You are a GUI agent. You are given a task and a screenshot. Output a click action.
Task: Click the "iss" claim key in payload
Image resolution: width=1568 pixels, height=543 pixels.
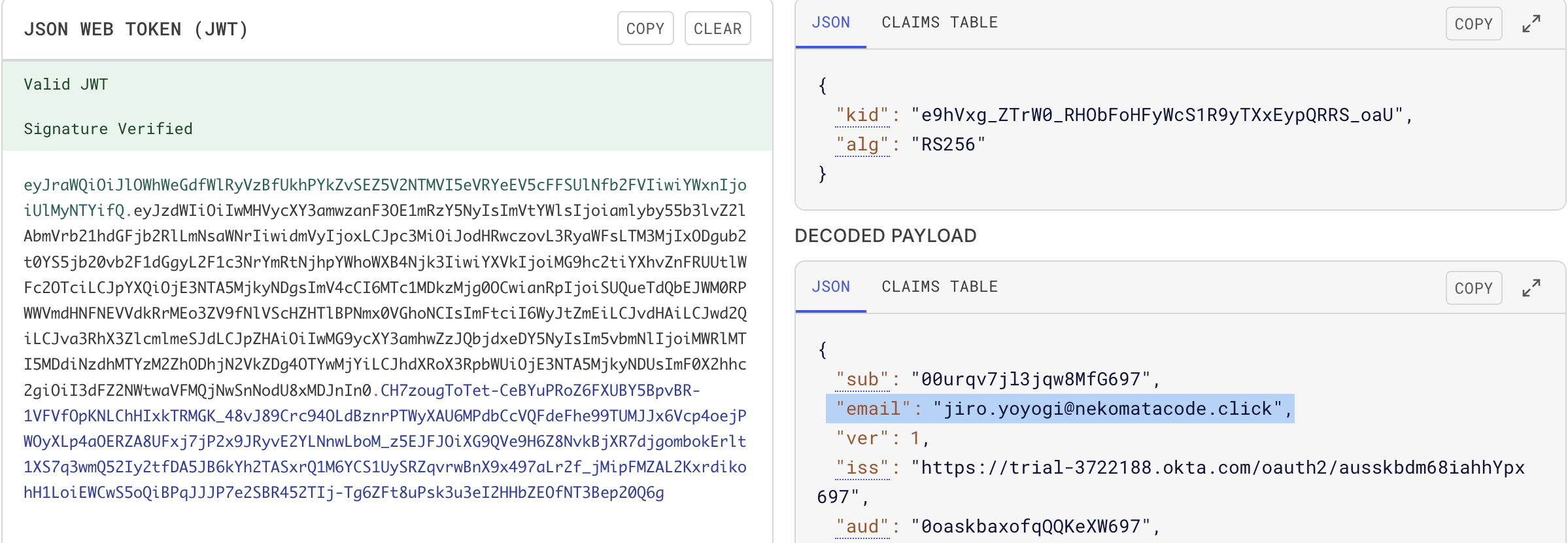(862, 468)
